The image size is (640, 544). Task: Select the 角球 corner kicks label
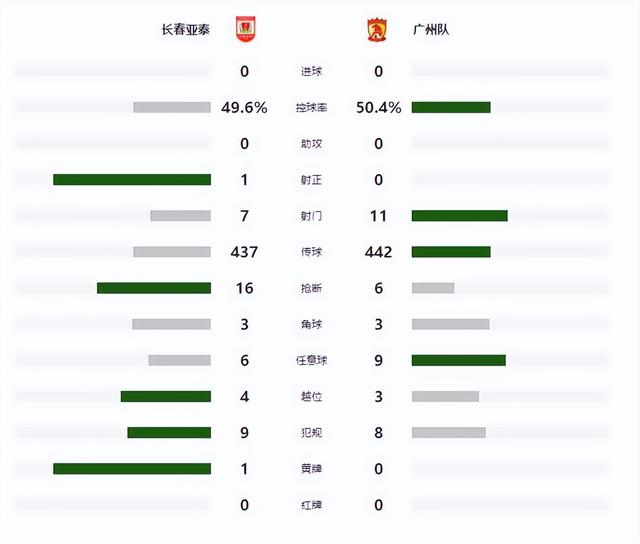pyautogui.click(x=311, y=324)
